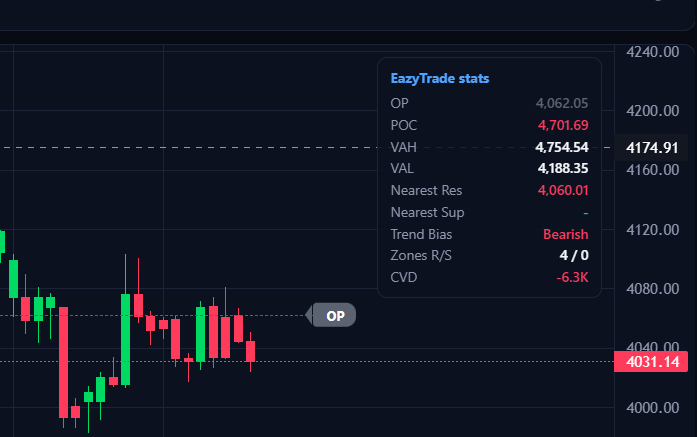
Task: Select the POC value 4,701.69
Action: tap(563, 125)
